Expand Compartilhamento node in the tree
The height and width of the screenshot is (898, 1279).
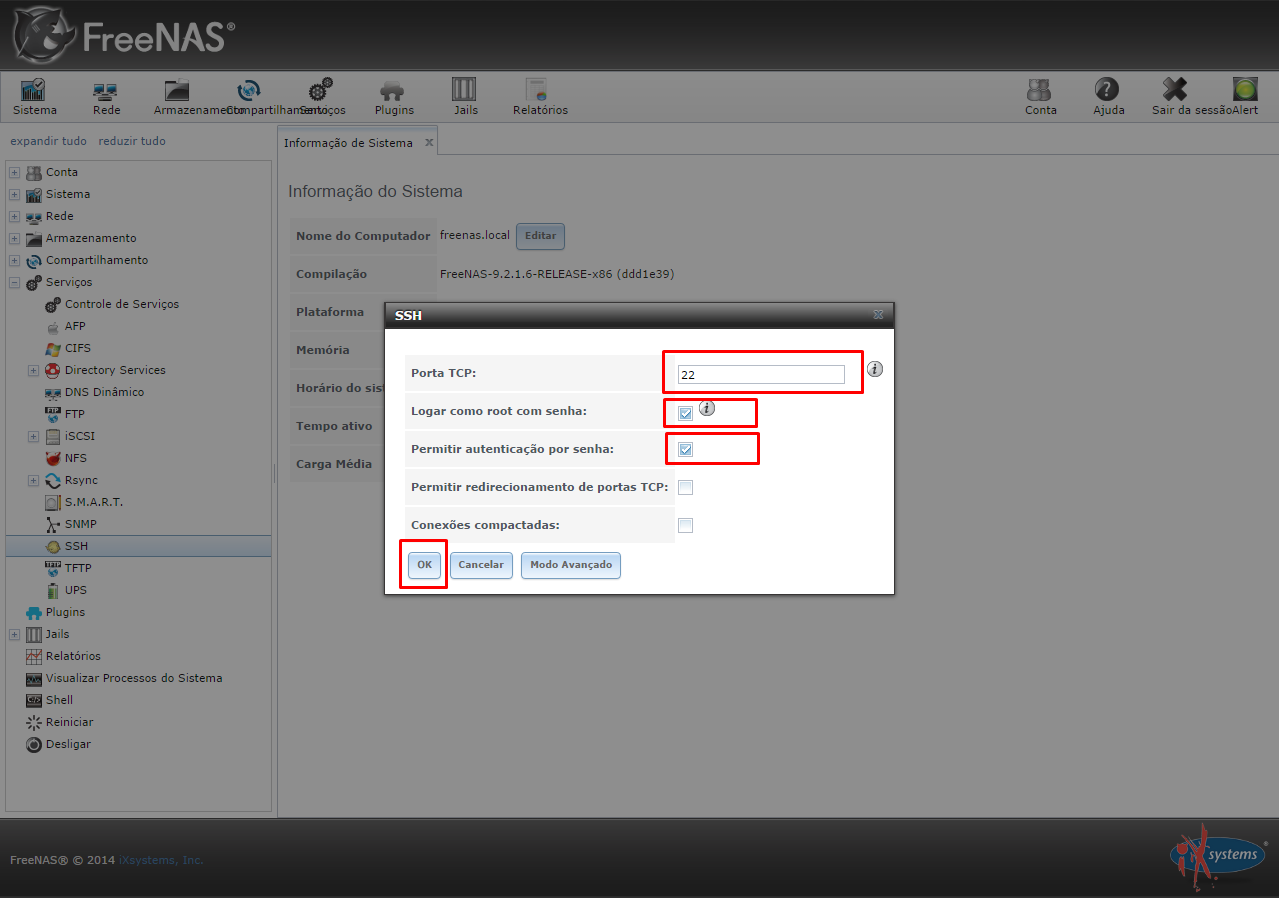[x=14, y=260]
